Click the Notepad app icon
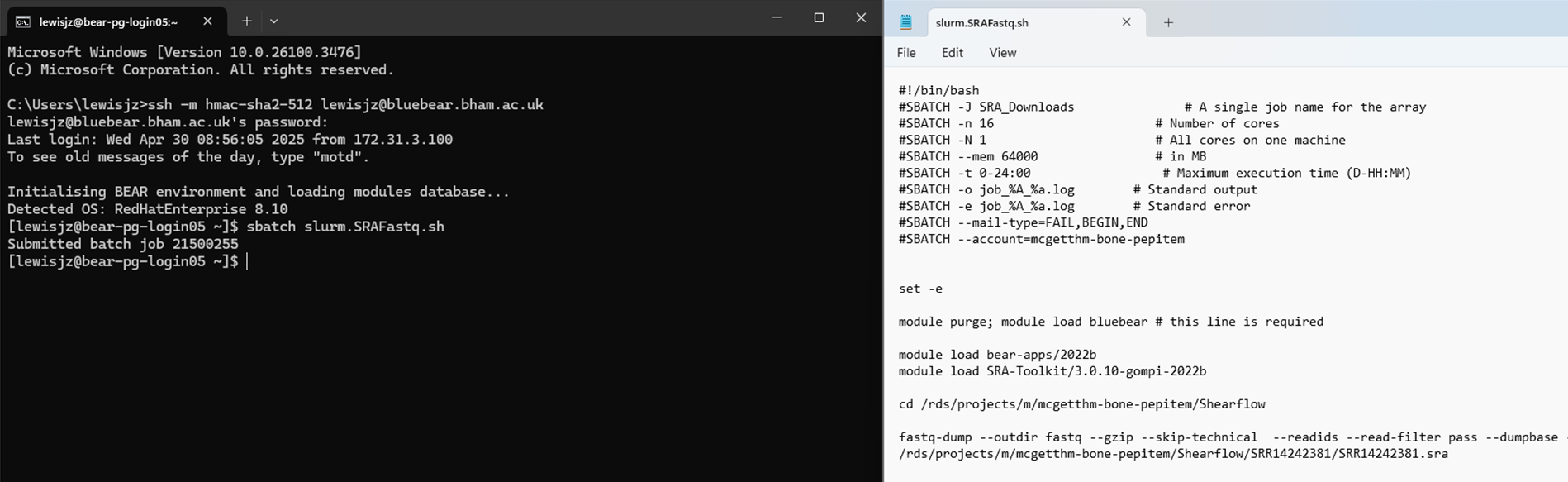 click(x=906, y=22)
